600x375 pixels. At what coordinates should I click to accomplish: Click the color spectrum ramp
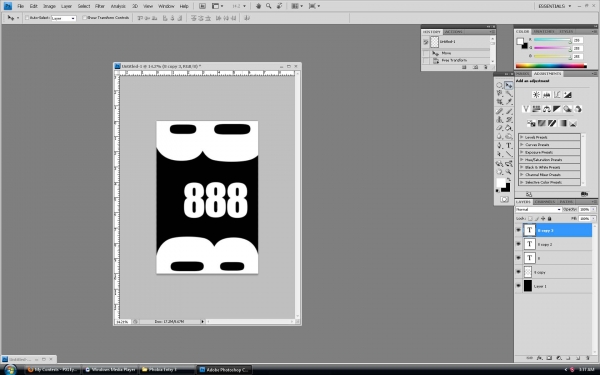(551, 66)
